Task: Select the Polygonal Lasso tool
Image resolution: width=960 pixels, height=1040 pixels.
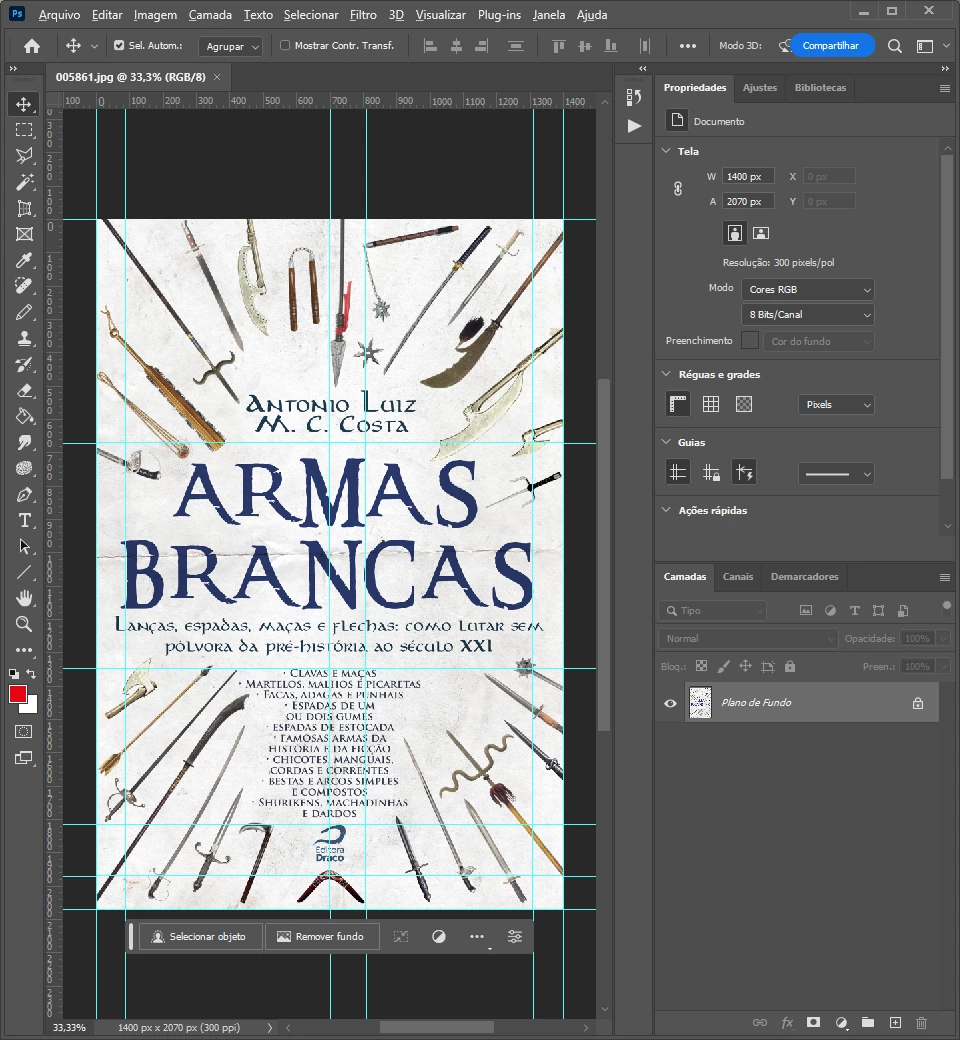Action: point(24,156)
